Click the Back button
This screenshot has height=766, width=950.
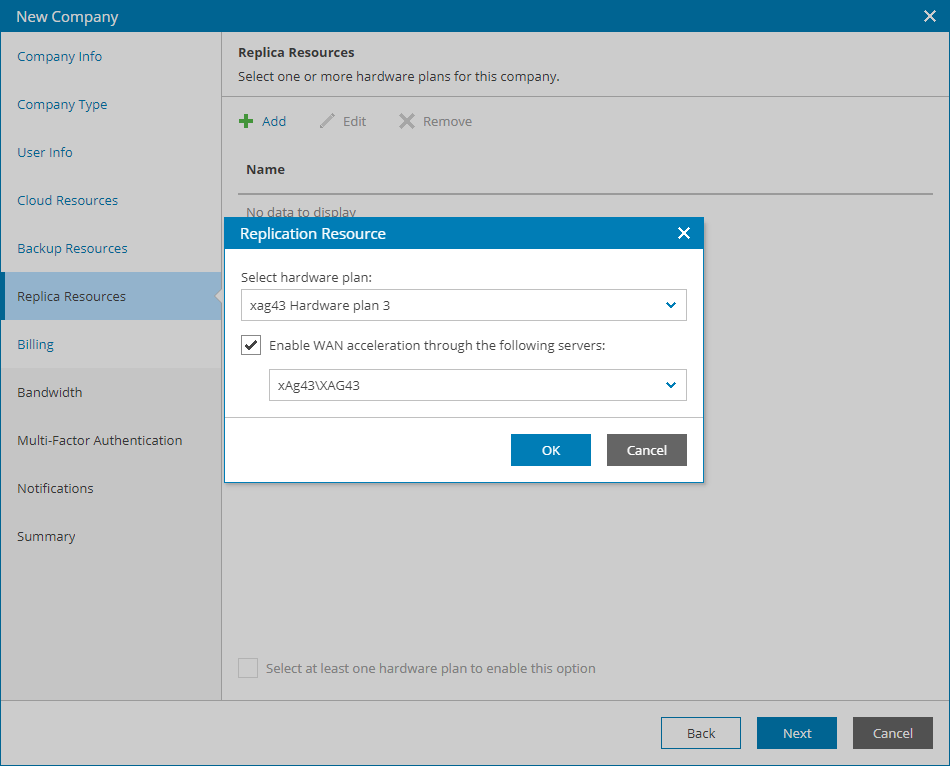(x=701, y=733)
